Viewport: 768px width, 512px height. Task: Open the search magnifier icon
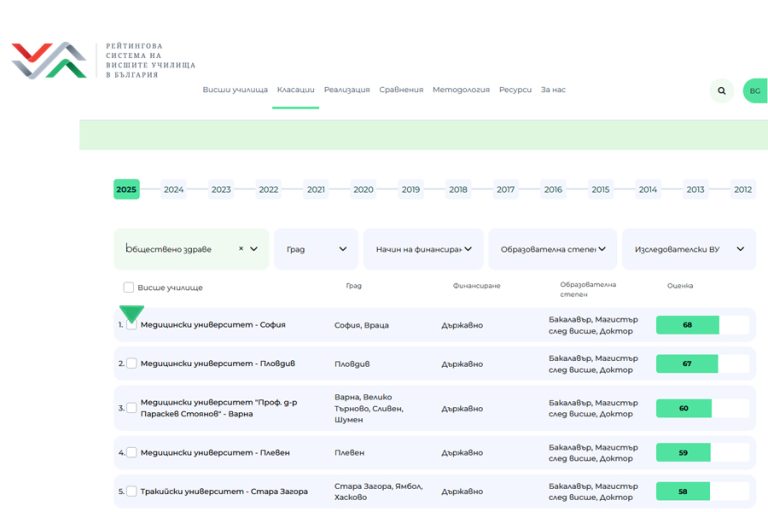tap(721, 91)
